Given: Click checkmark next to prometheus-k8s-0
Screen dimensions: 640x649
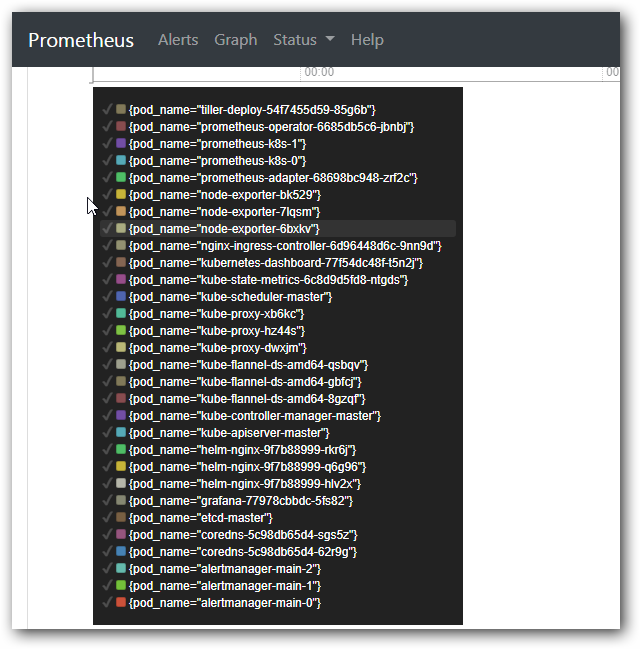Looking at the screenshot, I should coord(106,160).
